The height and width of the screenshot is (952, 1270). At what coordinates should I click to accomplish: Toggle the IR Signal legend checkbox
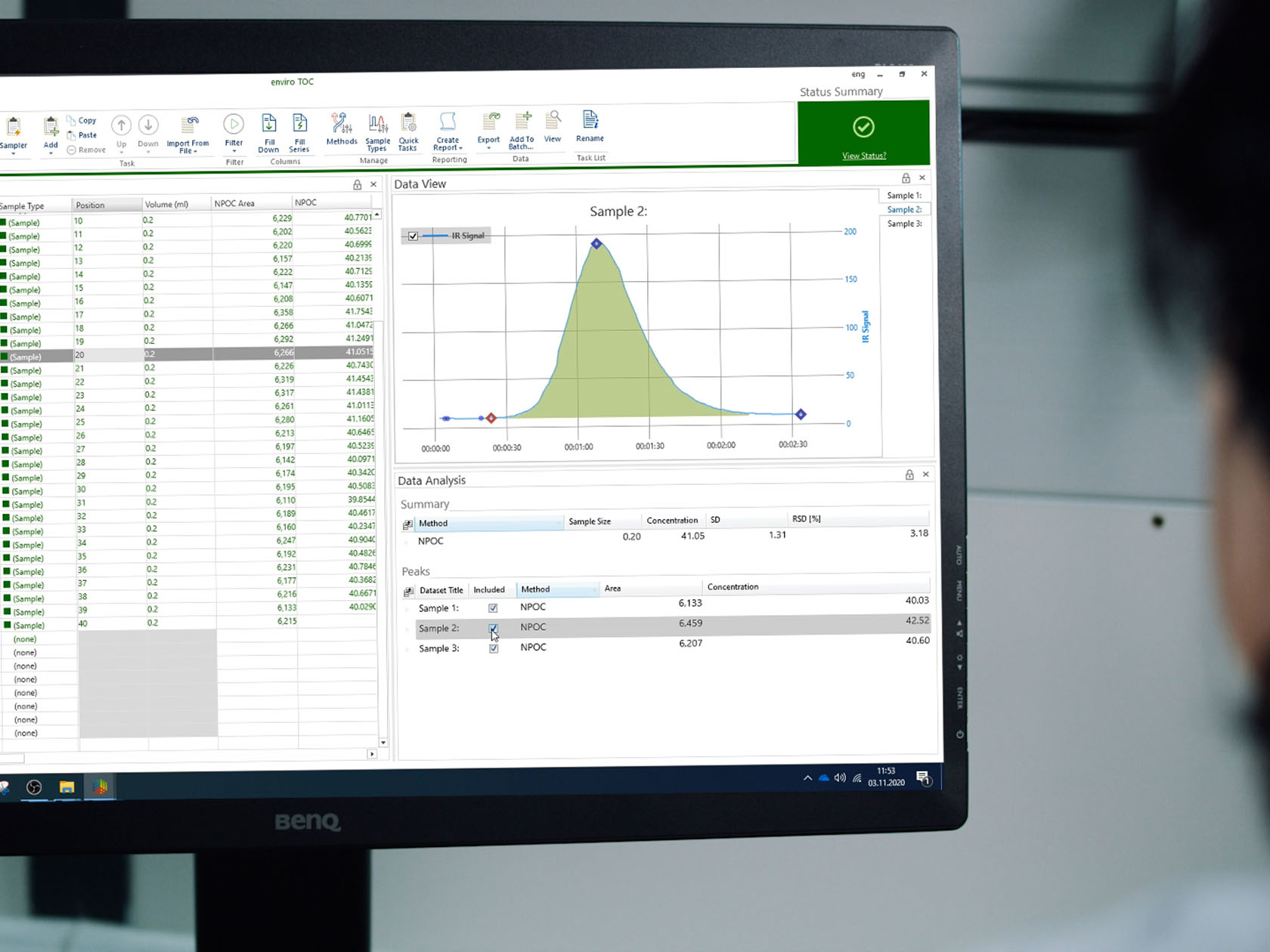pyautogui.click(x=414, y=236)
